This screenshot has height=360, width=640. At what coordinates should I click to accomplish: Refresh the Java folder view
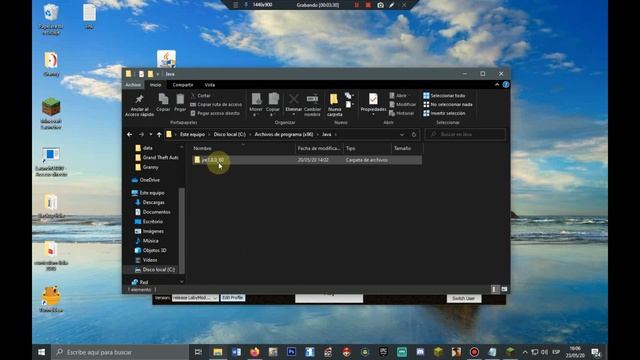pos(413,134)
